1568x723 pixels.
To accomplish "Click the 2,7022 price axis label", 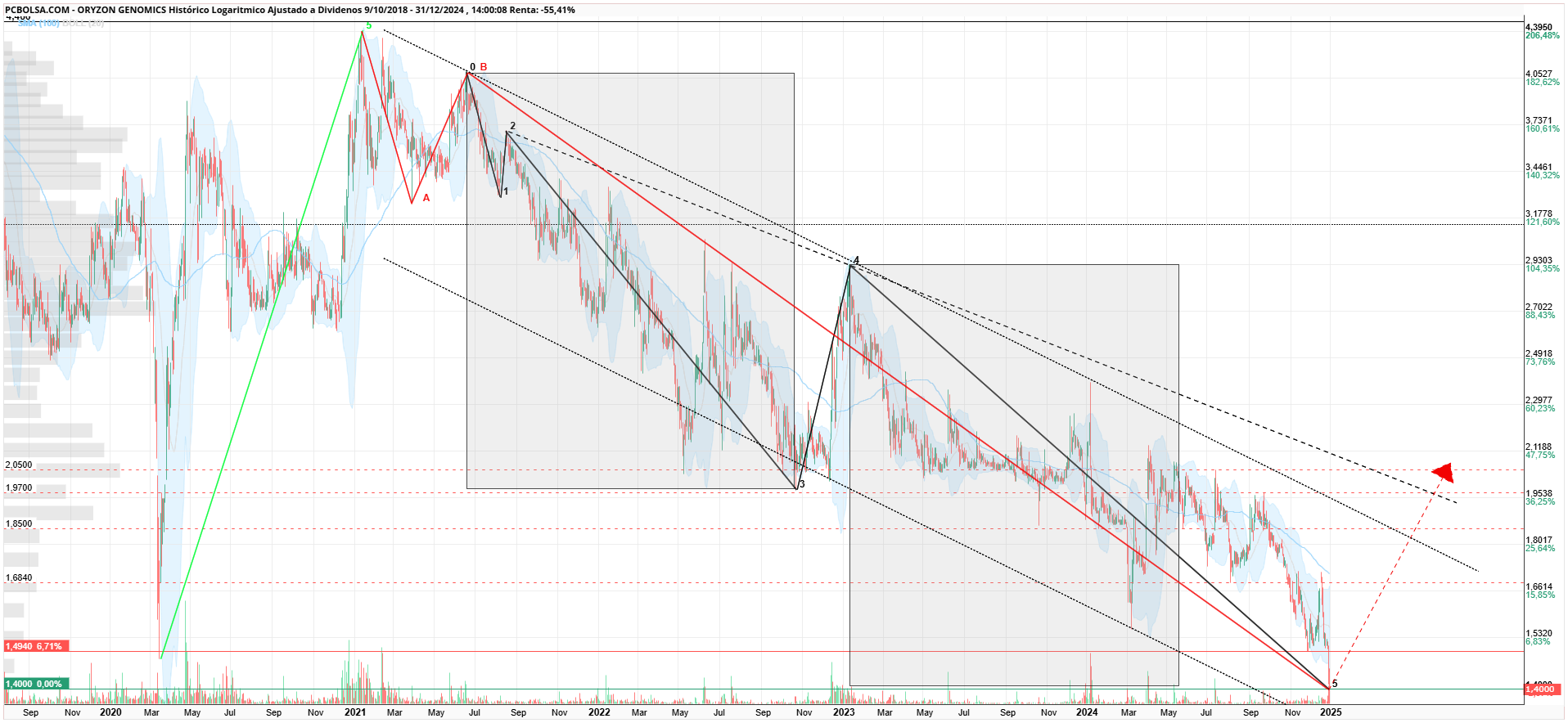I will [x=1539, y=307].
